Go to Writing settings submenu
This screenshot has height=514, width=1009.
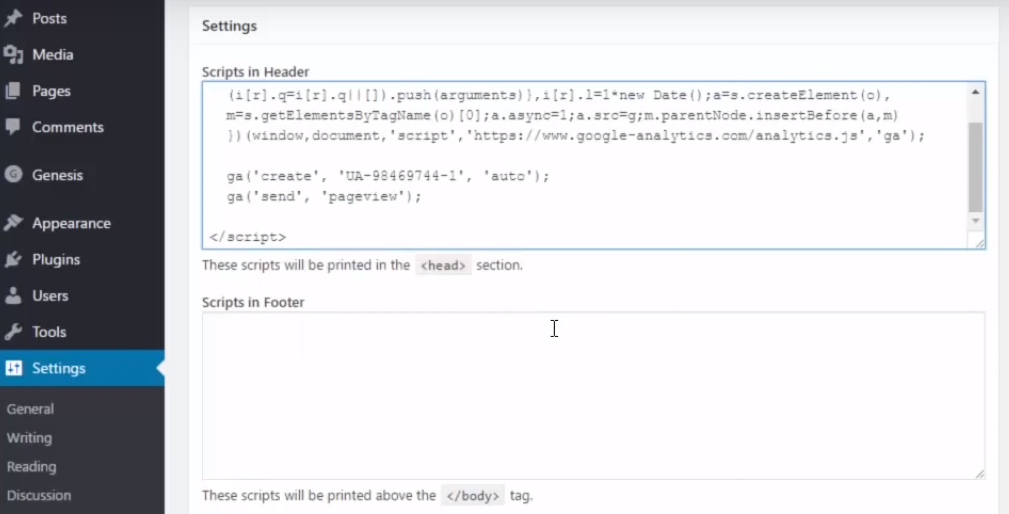click(x=29, y=437)
